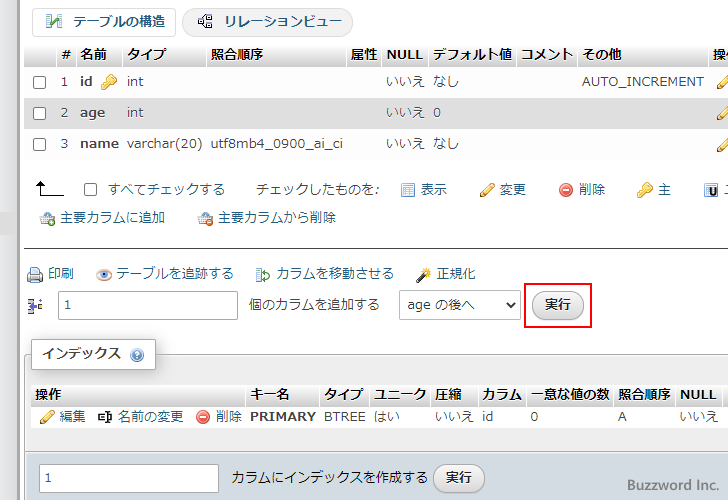
Task: Click the PRIMARY key name cell
Action: point(283,416)
